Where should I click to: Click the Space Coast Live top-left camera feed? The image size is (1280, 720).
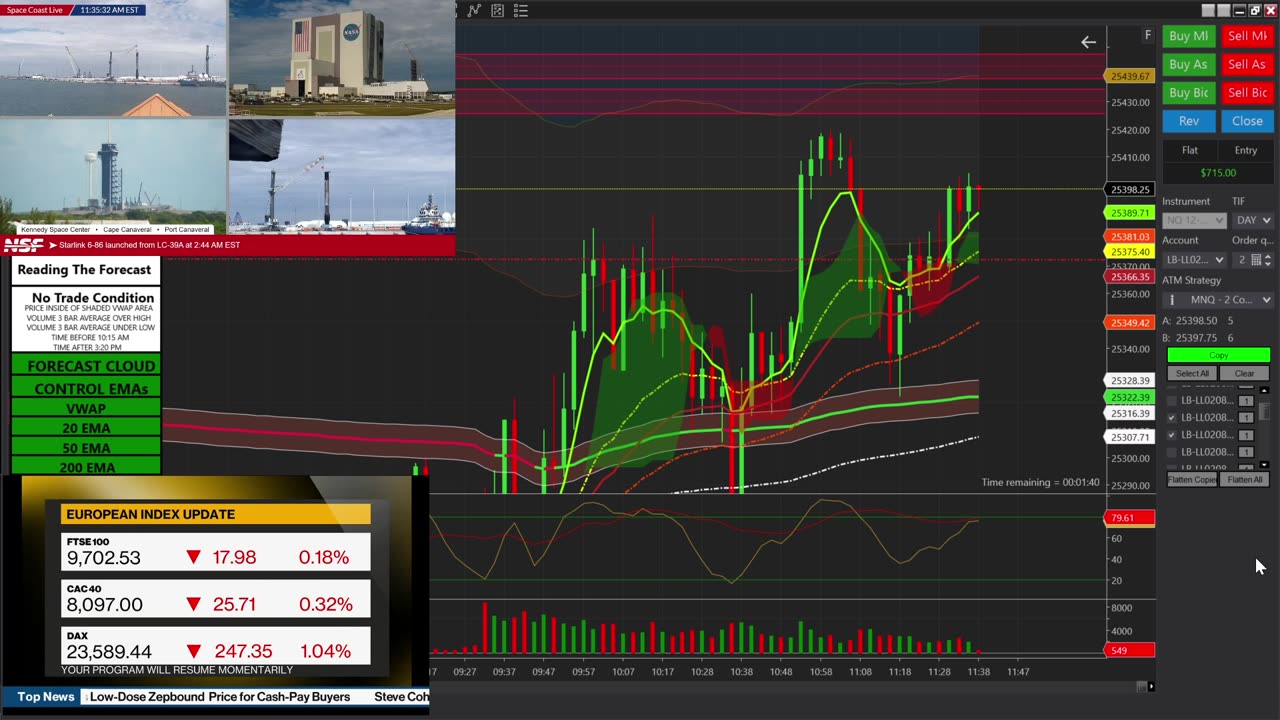[x=113, y=58]
